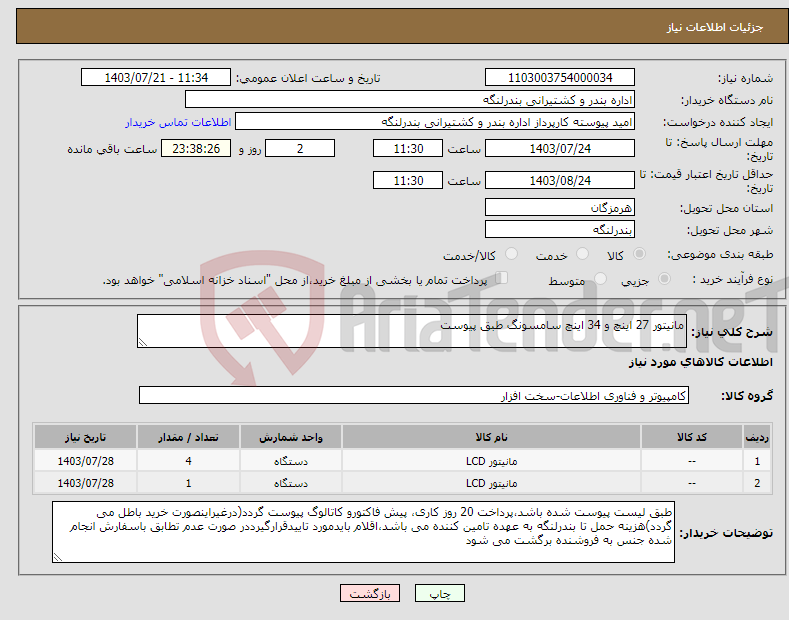
Task: Click دستگاه unit in row 1
Action: click(291, 461)
